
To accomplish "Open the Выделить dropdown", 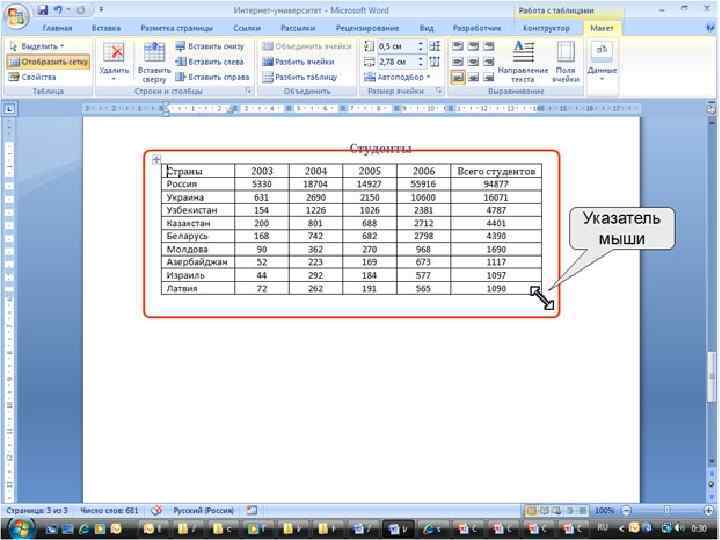I will 37,46.
